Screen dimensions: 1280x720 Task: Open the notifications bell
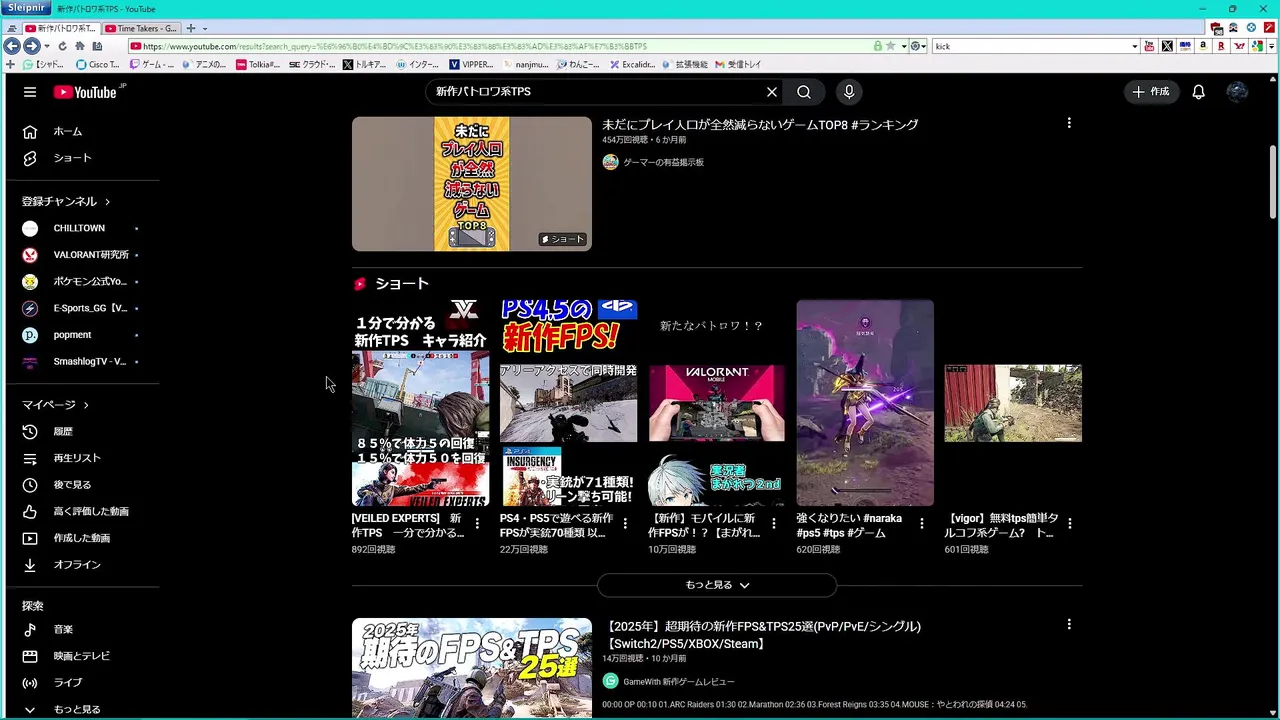(1198, 92)
